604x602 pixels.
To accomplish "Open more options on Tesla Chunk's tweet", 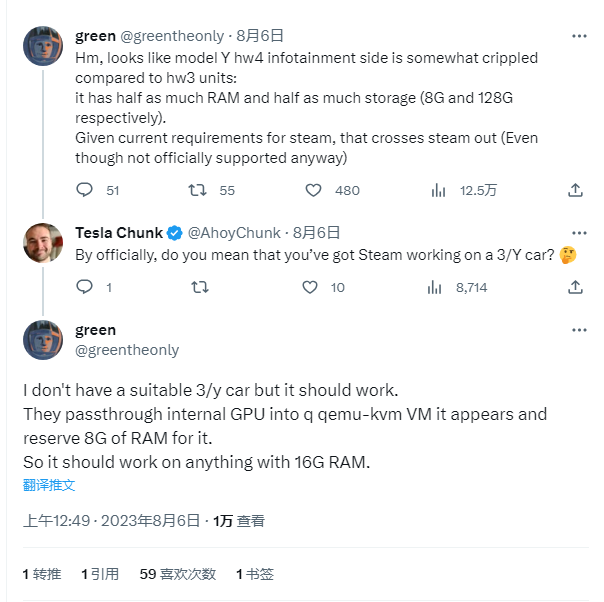I will click(x=579, y=233).
